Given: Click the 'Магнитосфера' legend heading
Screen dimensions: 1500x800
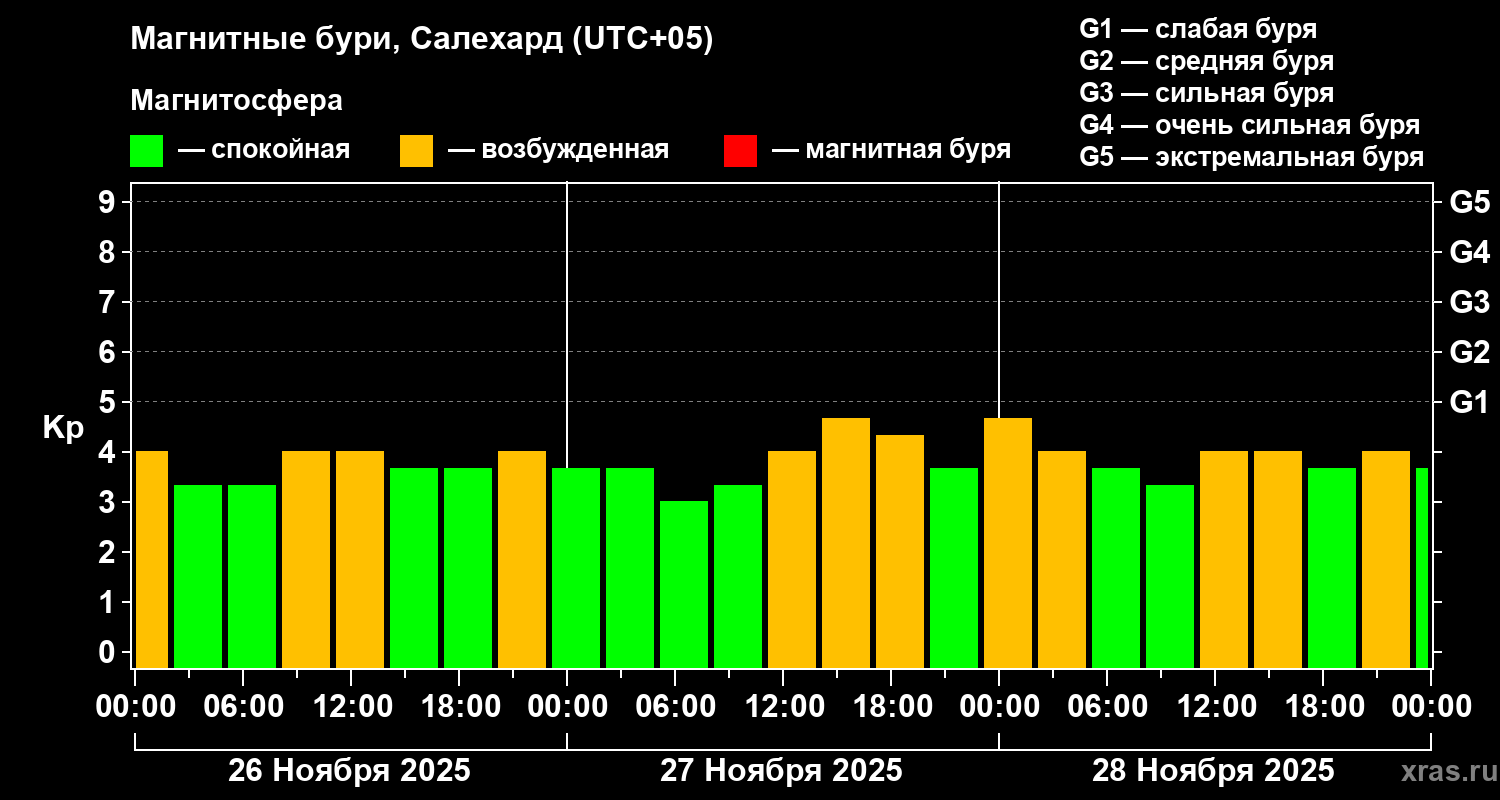Looking at the screenshot, I should (x=237, y=101).
